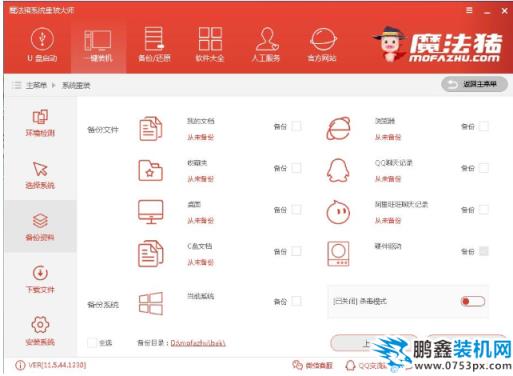
Task: Tick the C盘文档 backup checkbox
Action: coord(296,251)
